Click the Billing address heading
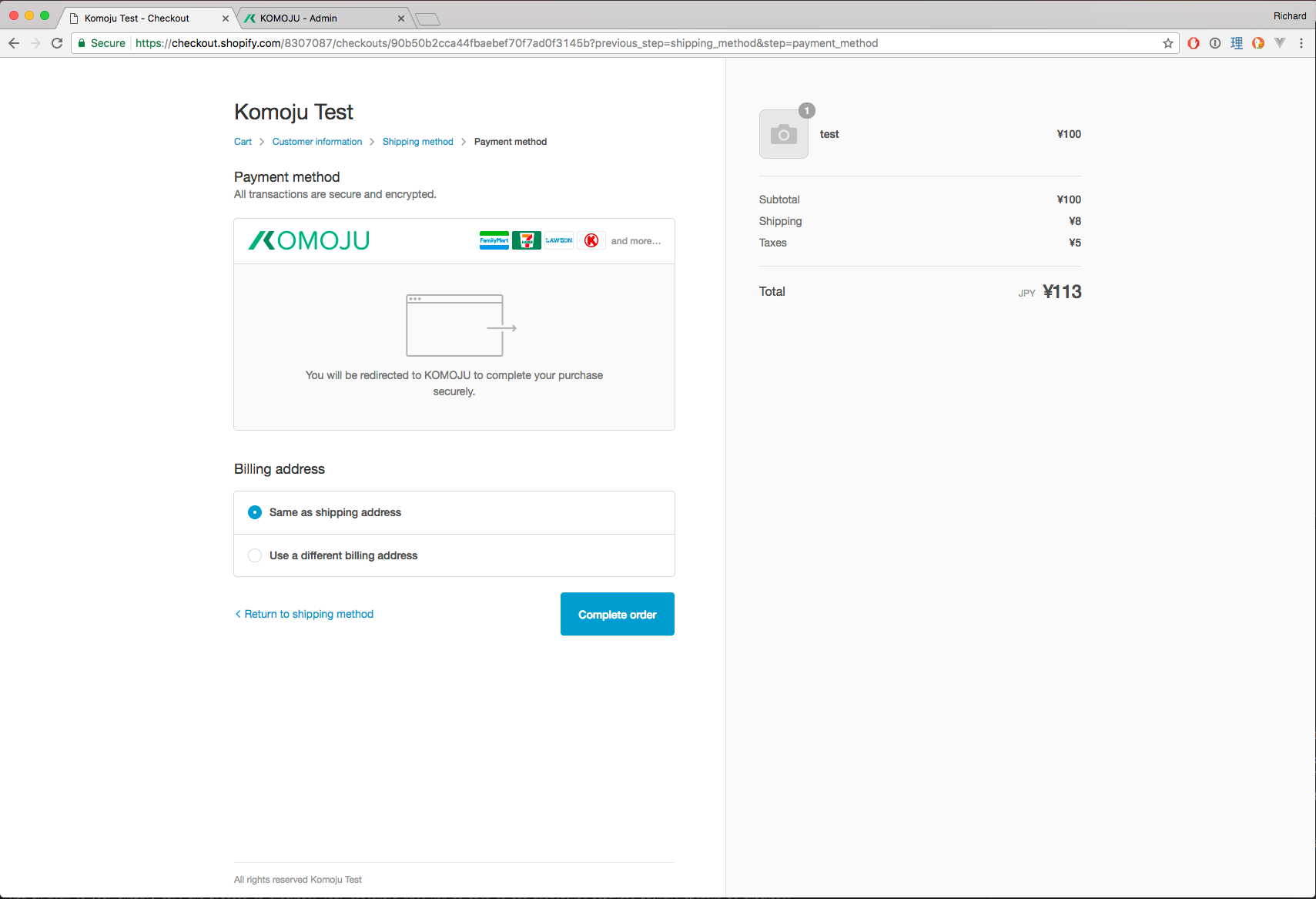Screen dimensions: 1316x899 [x=280, y=469]
